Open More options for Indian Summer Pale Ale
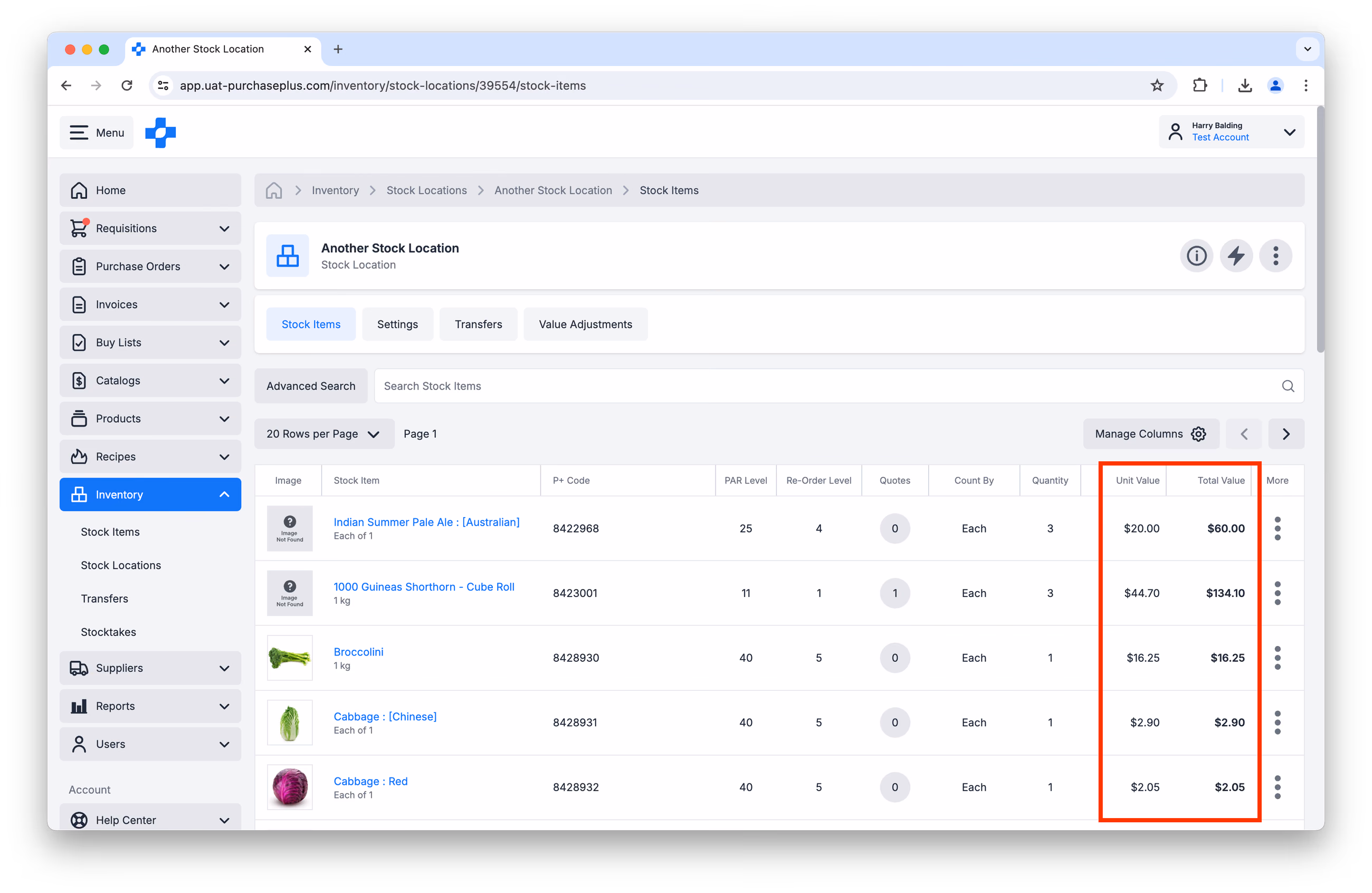This screenshot has width=1372, height=893. coord(1278,529)
